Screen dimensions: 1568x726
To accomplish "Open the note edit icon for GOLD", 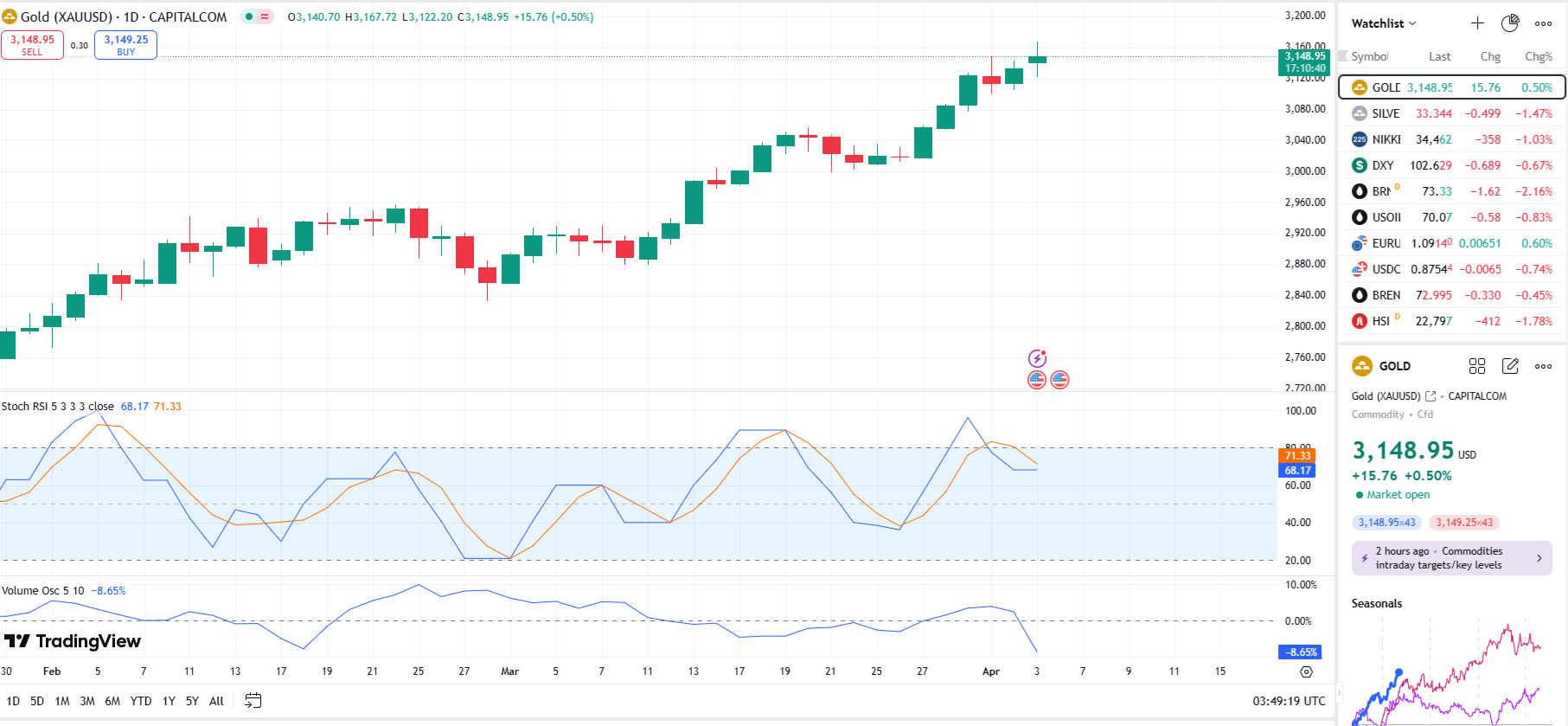I will pyautogui.click(x=1510, y=366).
